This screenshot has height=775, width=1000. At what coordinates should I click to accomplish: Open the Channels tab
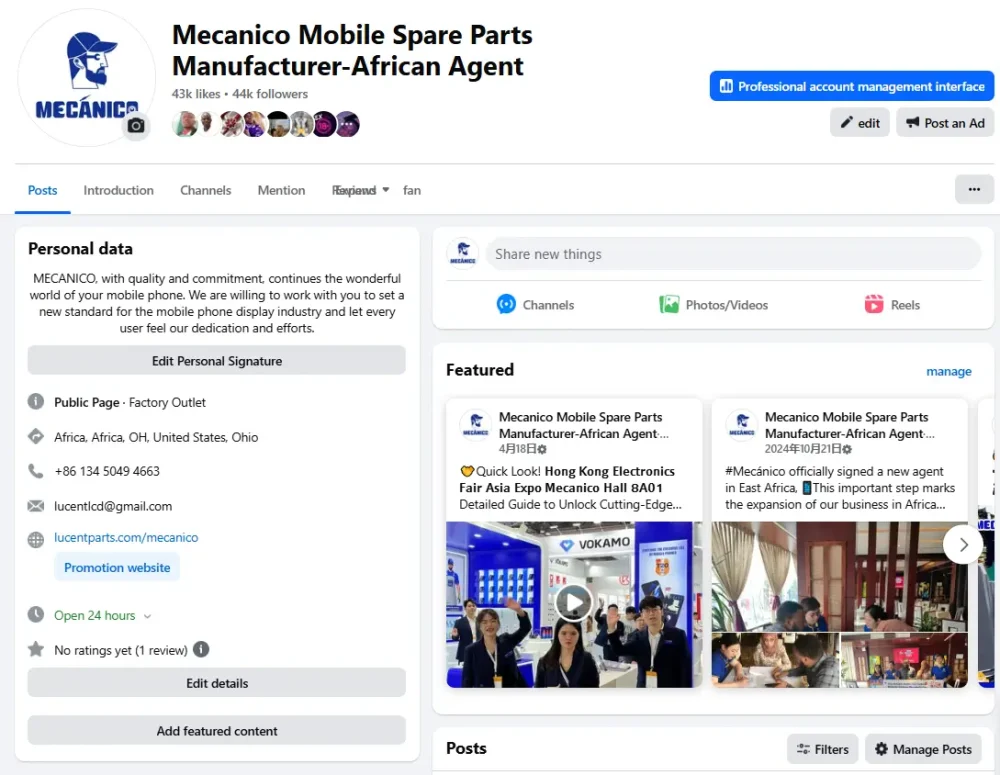[205, 190]
